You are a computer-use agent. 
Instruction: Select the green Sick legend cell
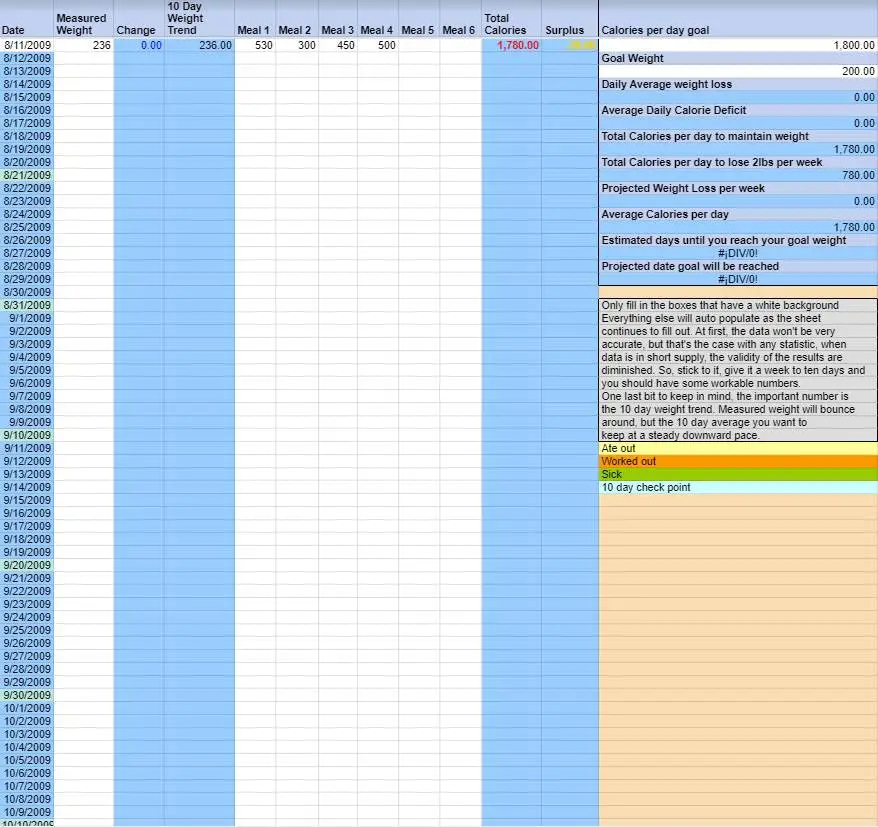[737, 474]
